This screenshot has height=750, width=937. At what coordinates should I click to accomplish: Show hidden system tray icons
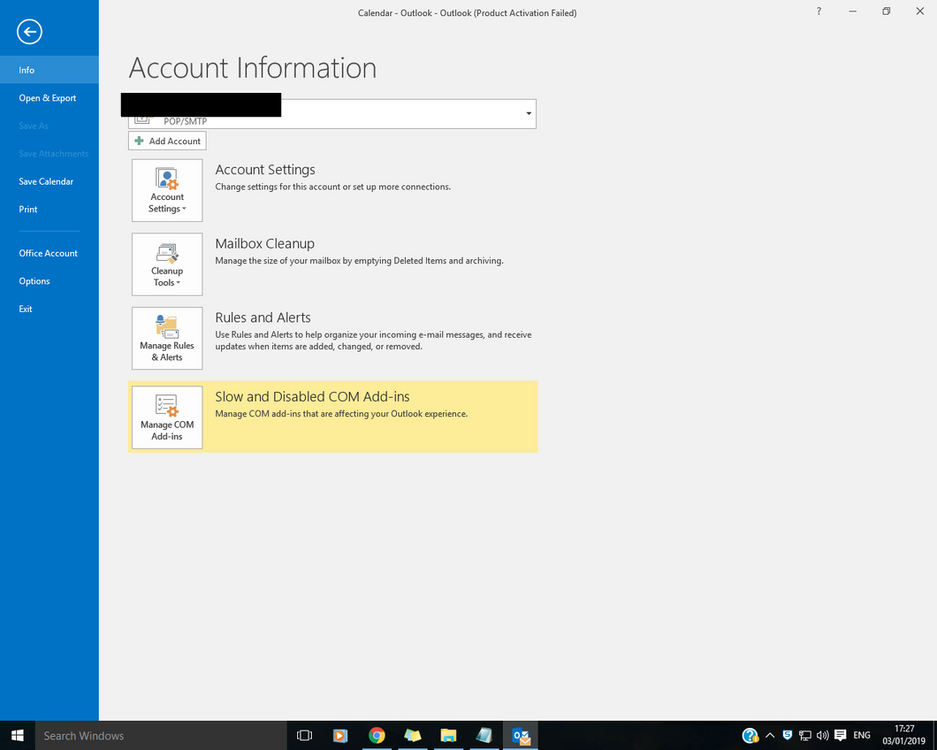click(x=770, y=736)
